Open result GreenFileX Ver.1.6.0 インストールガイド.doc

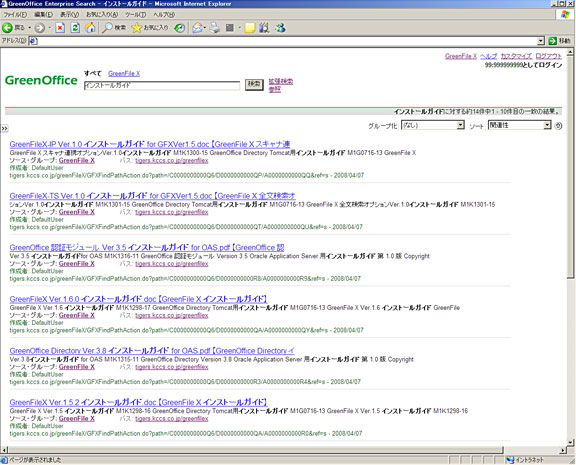(138, 299)
